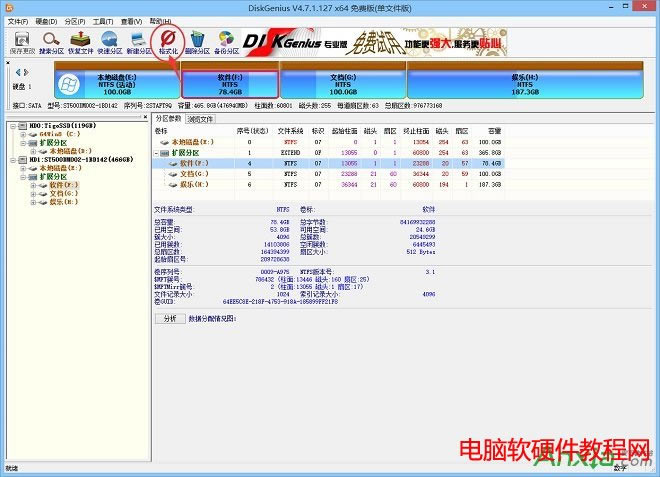
Task: Click the HD1:ST500DM002 disk icon in tree
Action: (23, 160)
